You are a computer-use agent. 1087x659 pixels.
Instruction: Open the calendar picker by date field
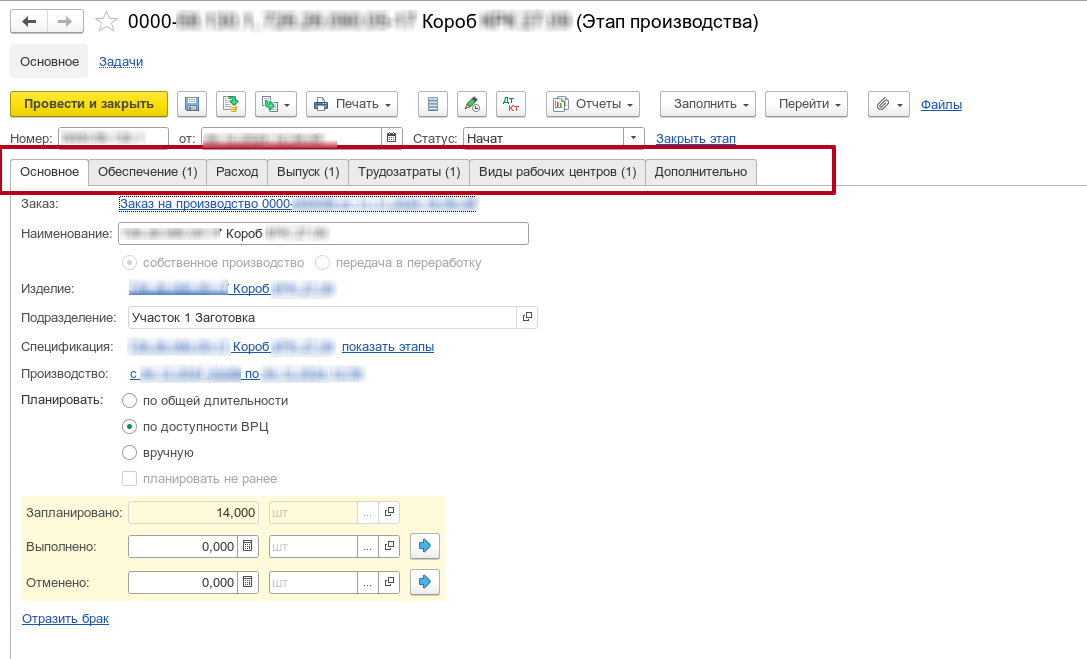391,138
